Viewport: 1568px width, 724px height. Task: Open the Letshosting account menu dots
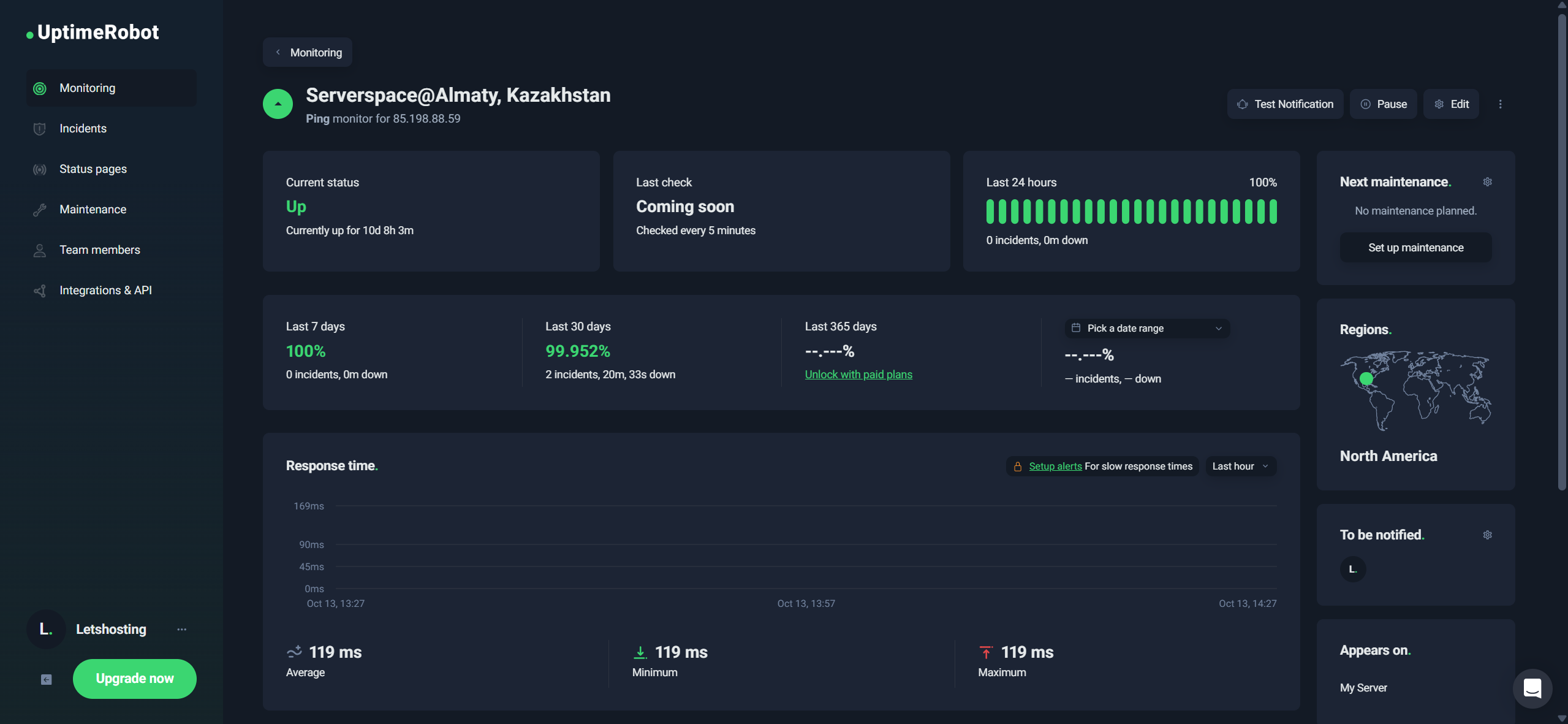[x=182, y=630]
